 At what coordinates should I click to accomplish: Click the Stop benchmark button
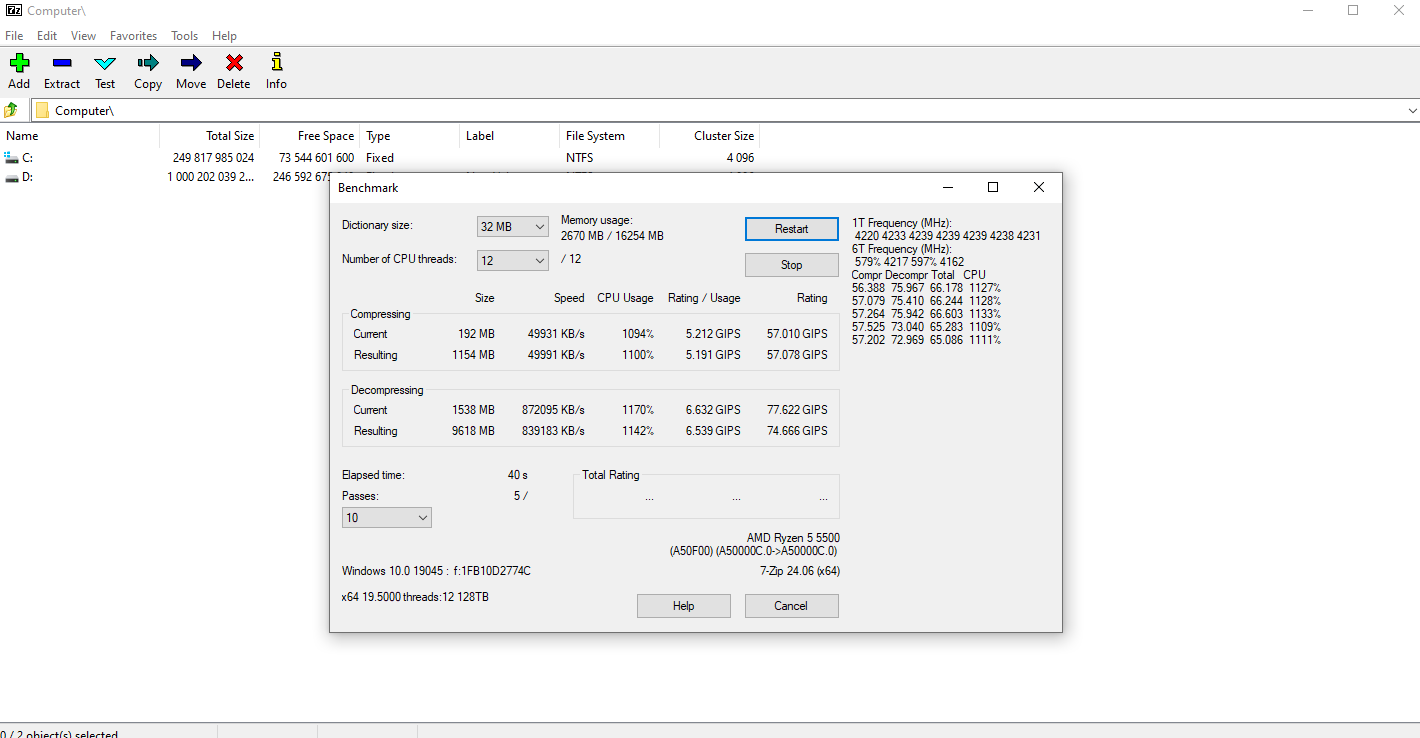click(x=792, y=265)
